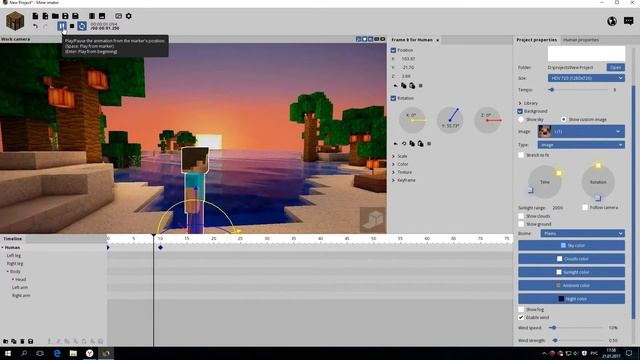Click the Sunlight color button
The height and width of the screenshot is (360, 640).
571,272
